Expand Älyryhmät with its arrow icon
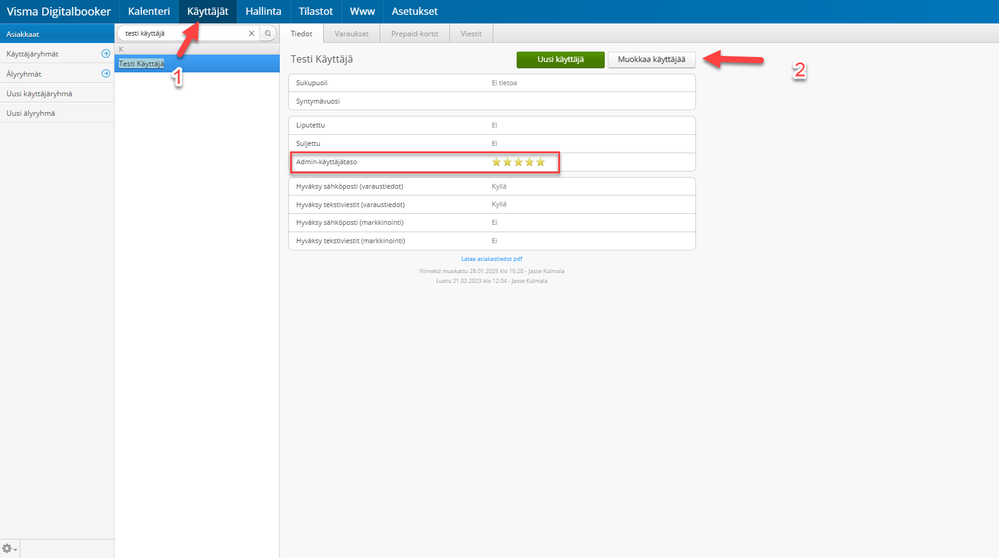Image resolution: width=999 pixels, height=558 pixels. point(106,73)
